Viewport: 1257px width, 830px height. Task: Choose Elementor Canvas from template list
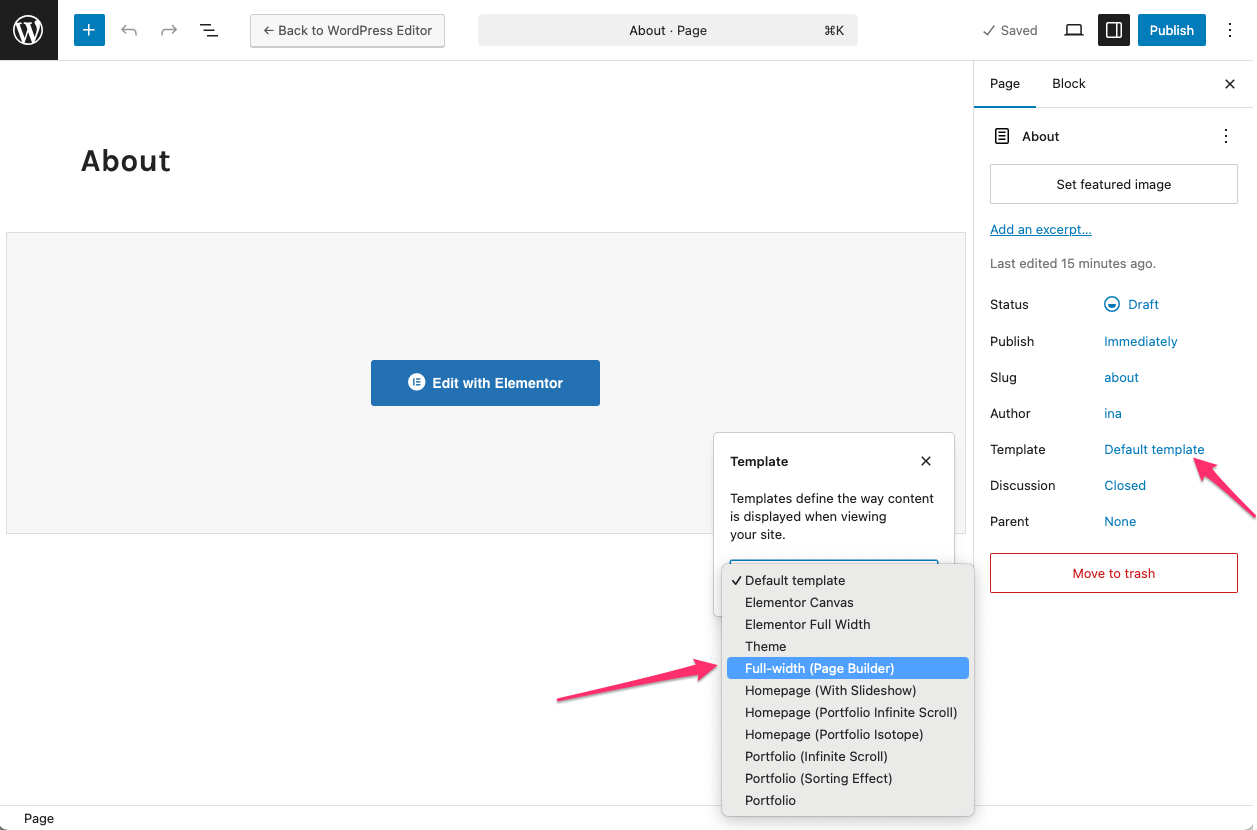(799, 602)
